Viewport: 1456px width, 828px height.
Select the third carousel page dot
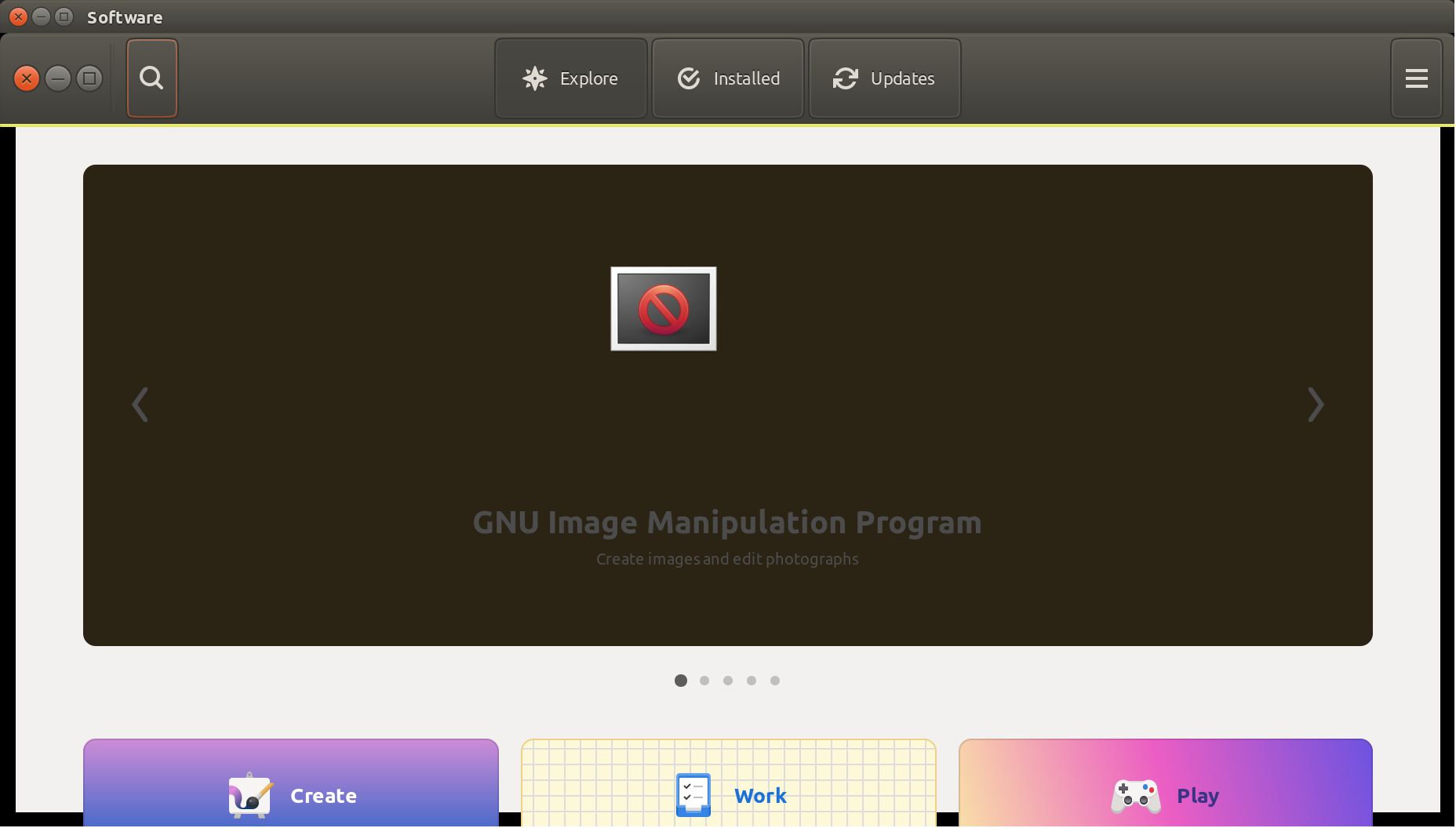tap(728, 681)
